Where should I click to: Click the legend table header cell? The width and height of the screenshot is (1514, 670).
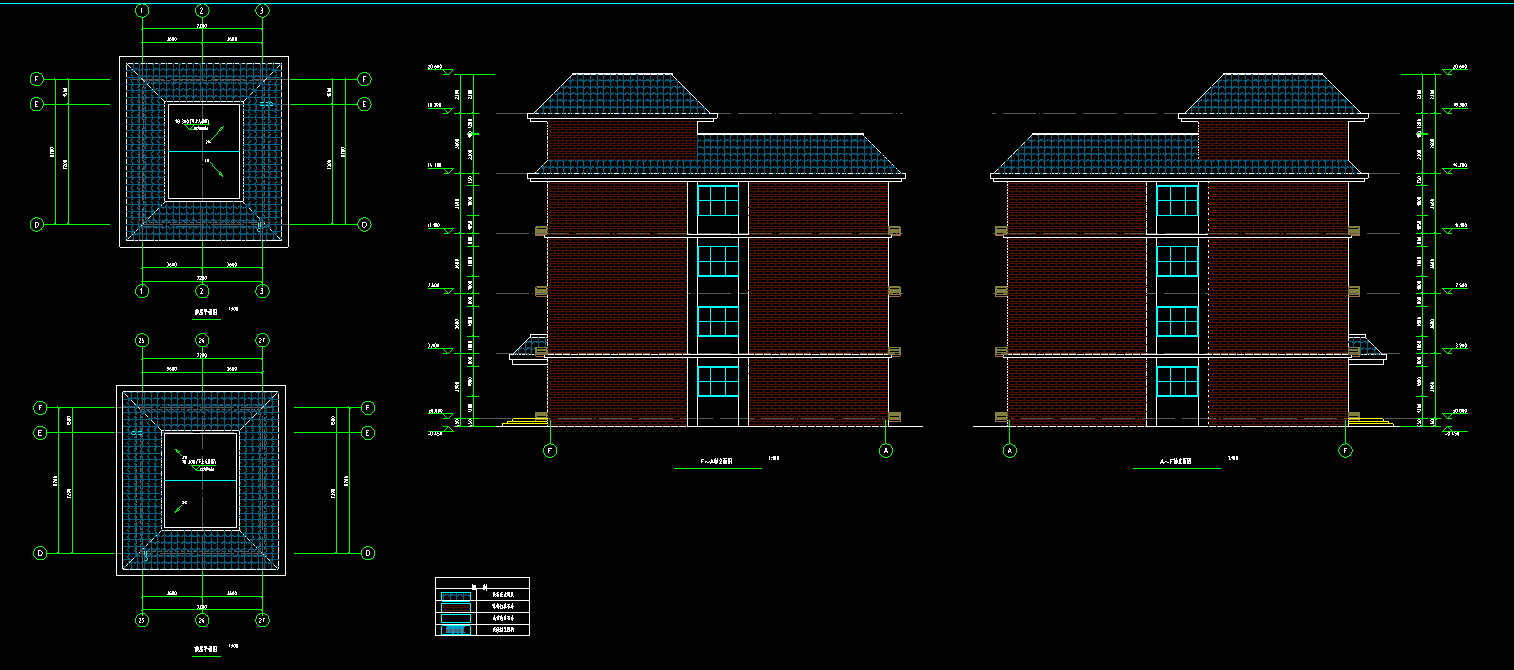coord(482,583)
